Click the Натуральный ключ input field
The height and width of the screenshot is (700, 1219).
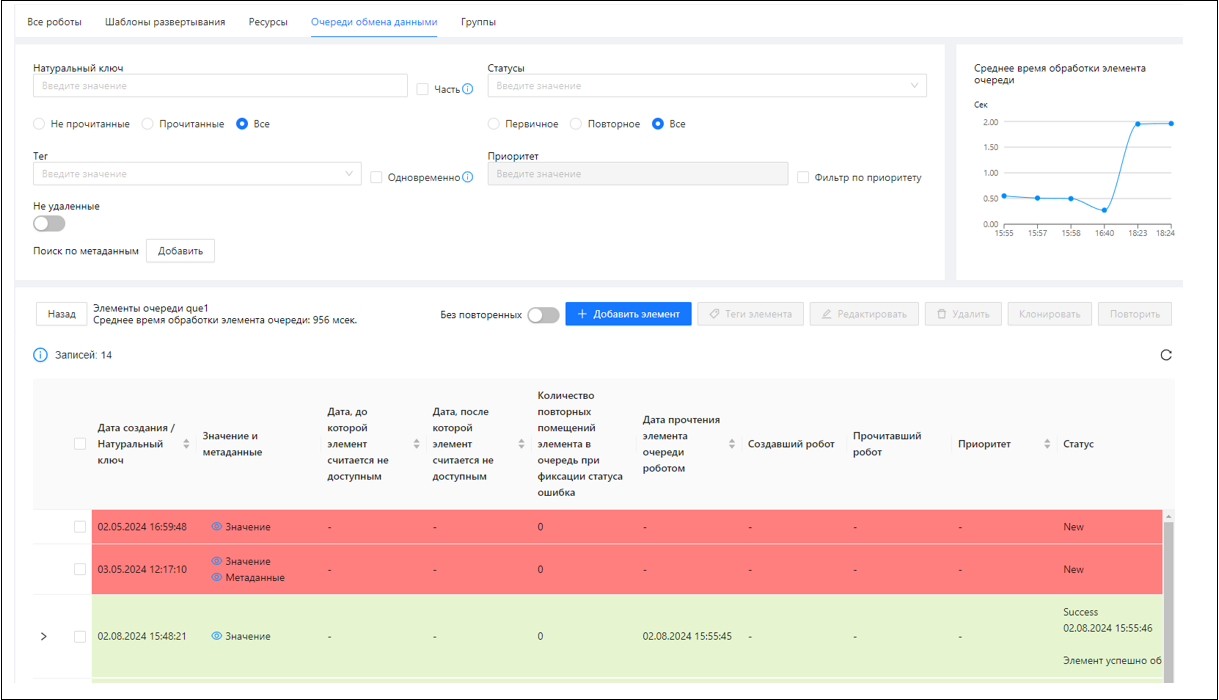click(220, 86)
